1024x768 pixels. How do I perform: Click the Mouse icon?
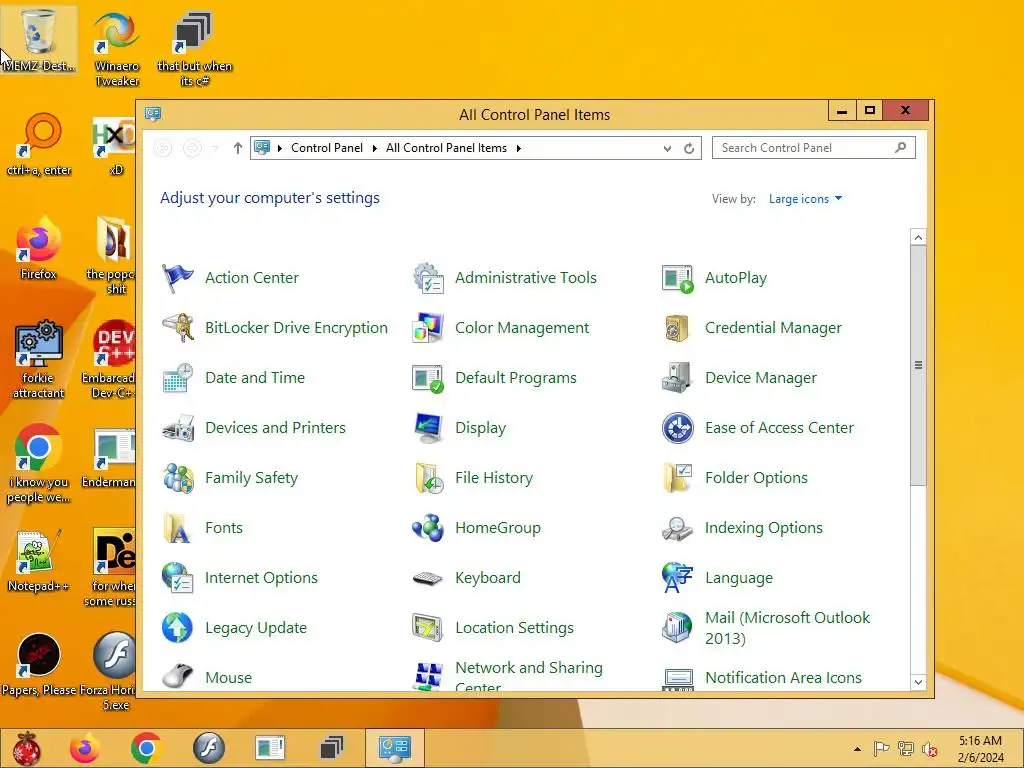[x=178, y=677]
